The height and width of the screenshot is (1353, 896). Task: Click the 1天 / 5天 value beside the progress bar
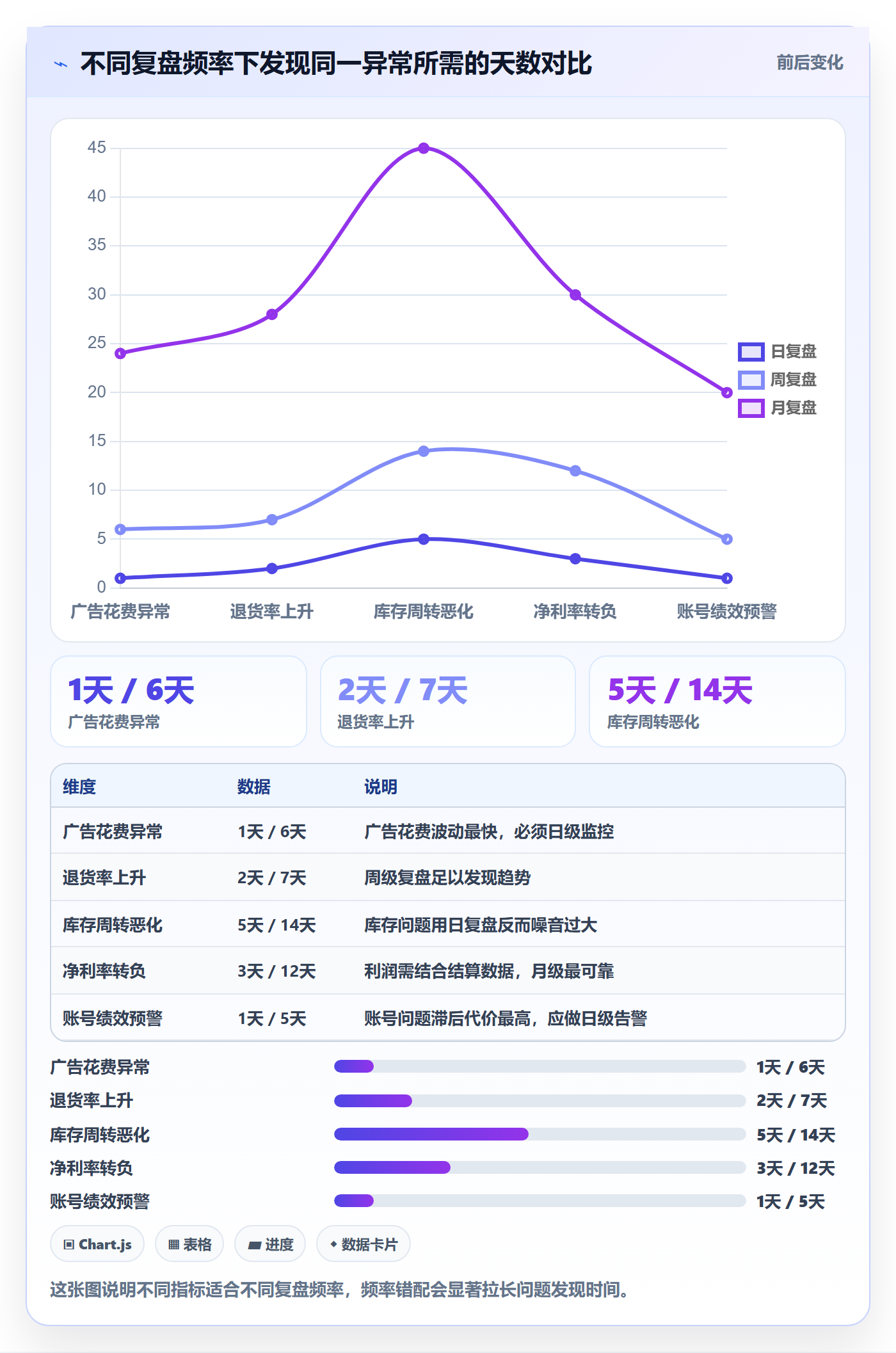(x=790, y=1201)
